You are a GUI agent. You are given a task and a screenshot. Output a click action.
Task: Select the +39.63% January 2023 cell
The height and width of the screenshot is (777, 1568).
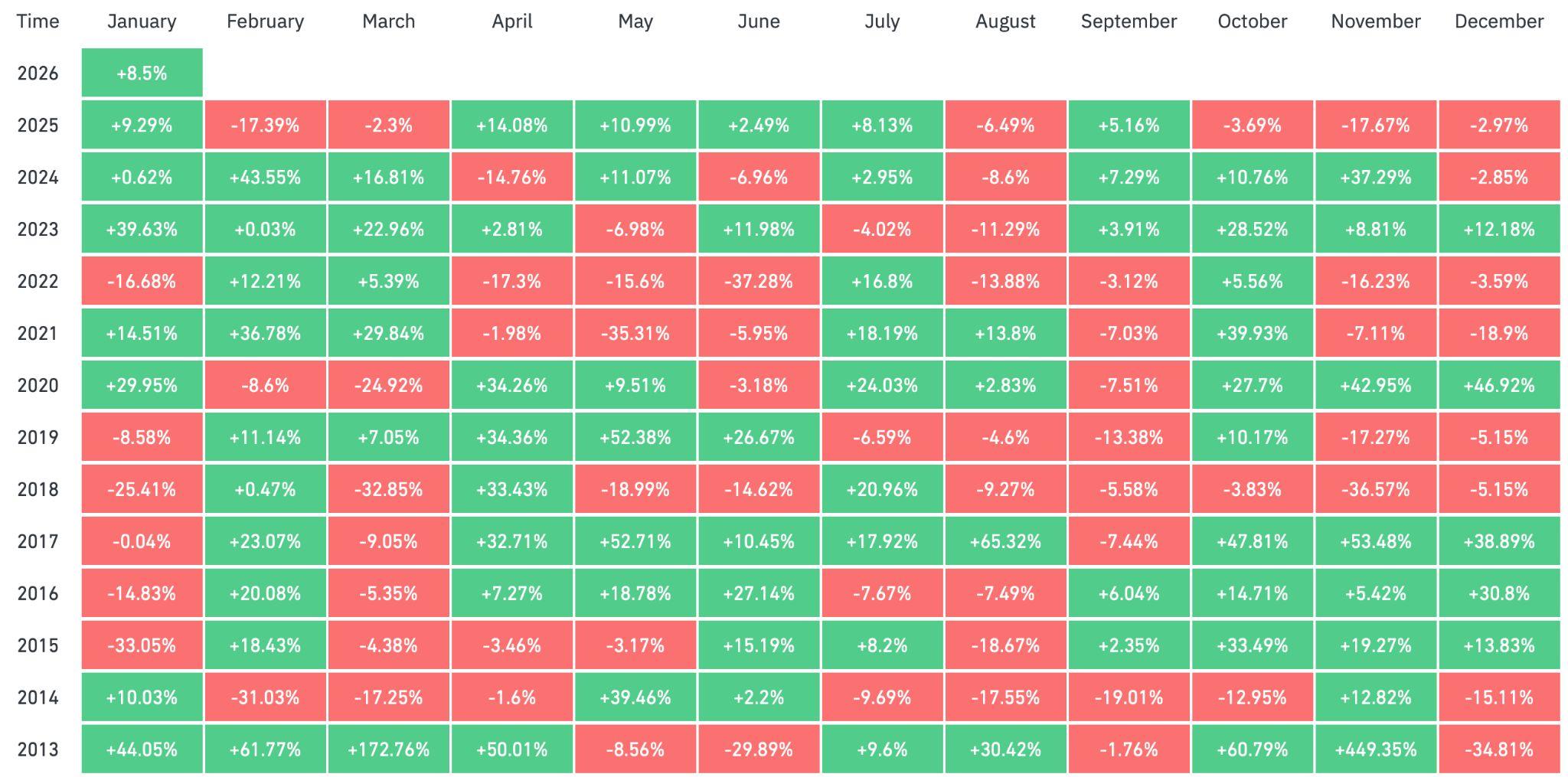(142, 230)
